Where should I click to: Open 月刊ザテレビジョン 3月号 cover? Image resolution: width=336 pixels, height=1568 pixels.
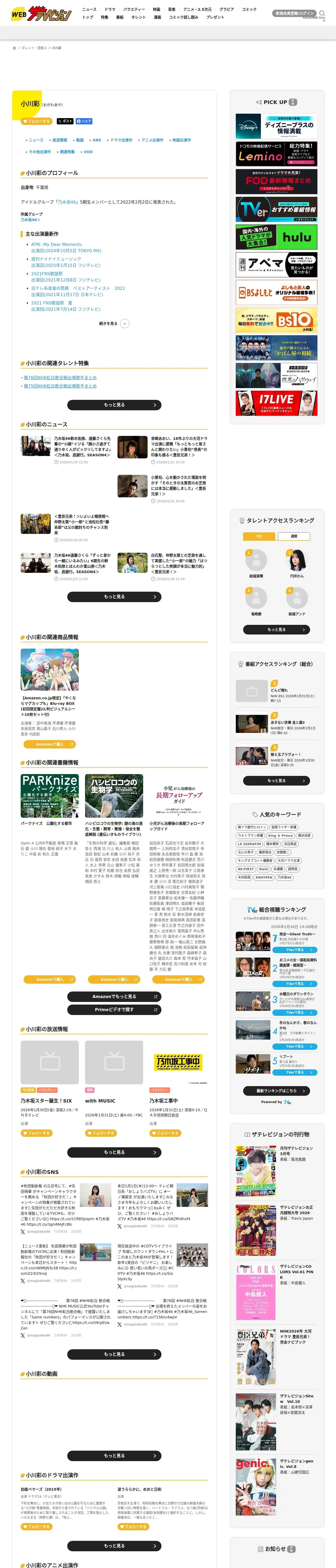[256, 1171]
